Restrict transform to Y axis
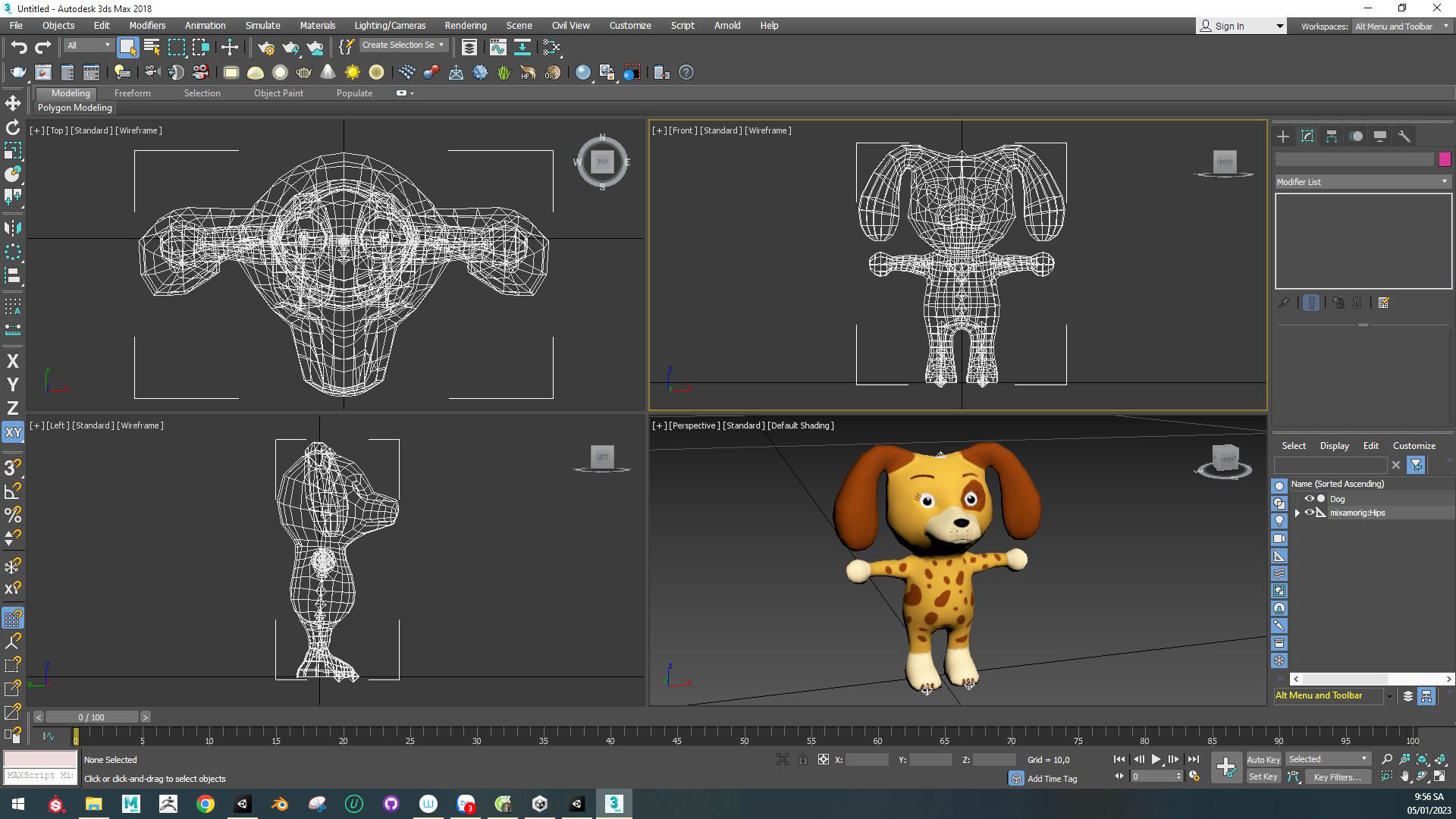Screen dimensions: 1456x819 [x=13, y=385]
